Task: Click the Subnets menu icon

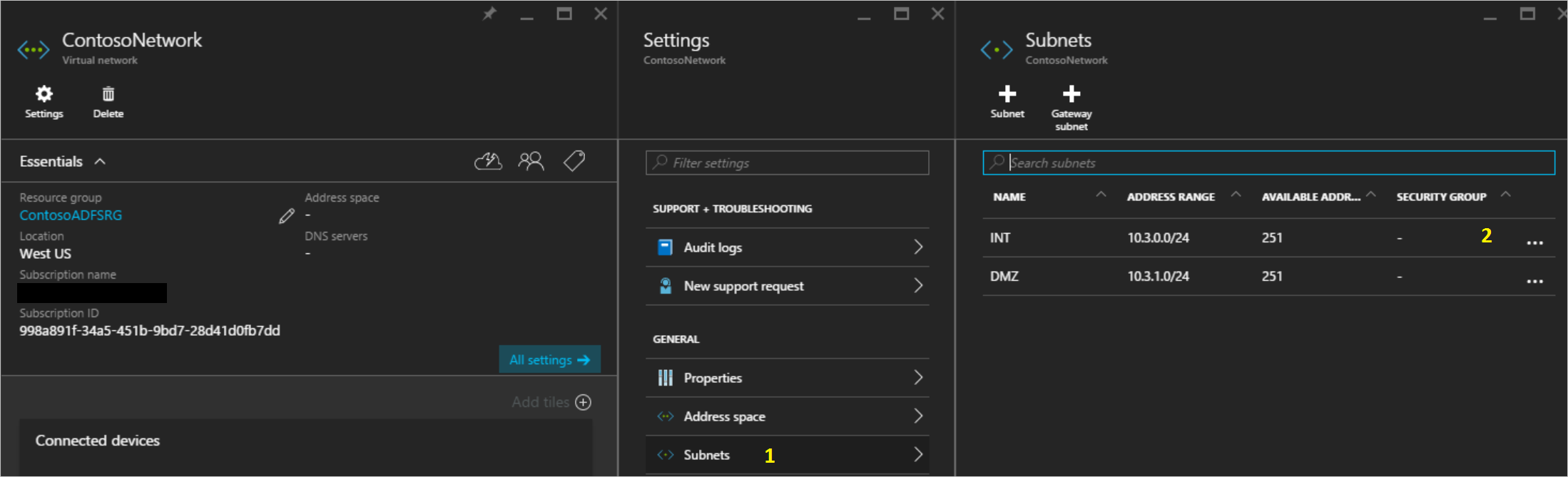Action: click(x=666, y=455)
